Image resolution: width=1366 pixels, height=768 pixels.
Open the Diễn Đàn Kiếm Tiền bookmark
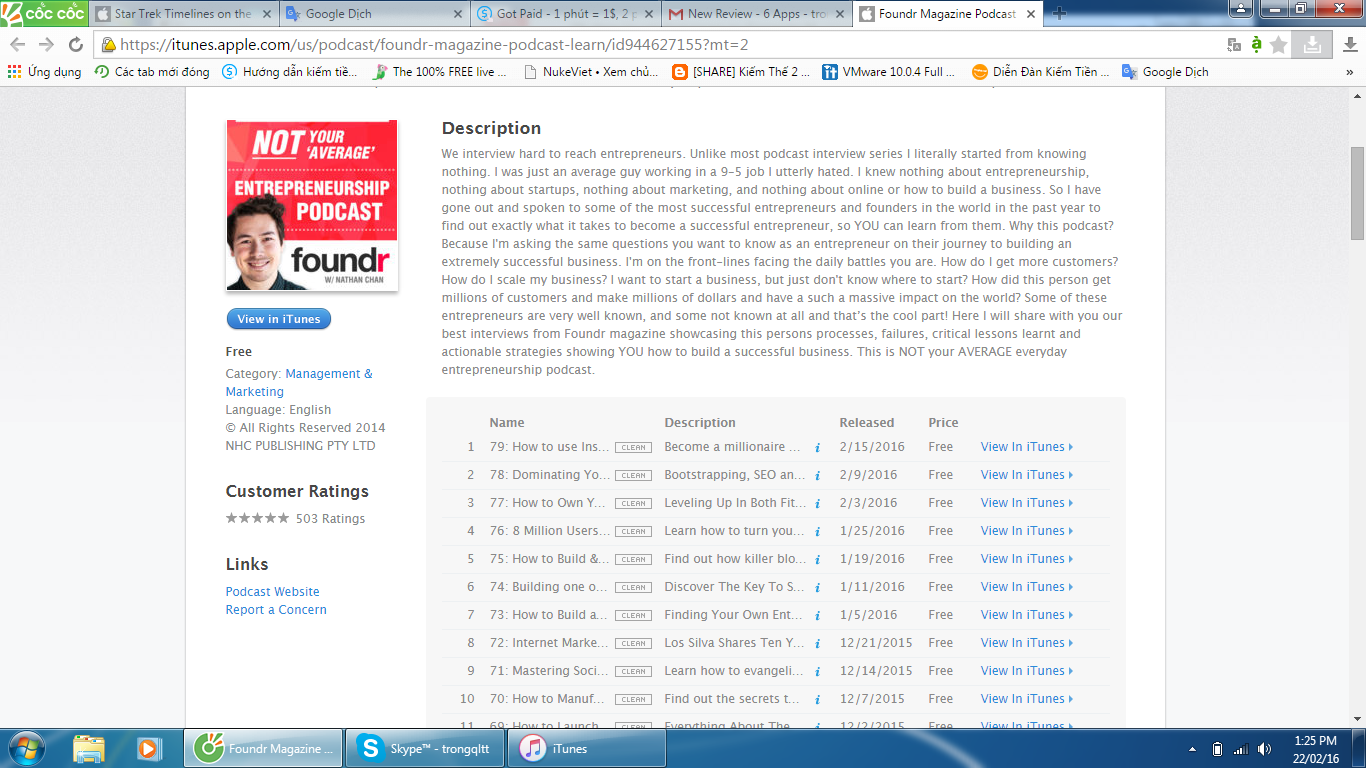[x=1040, y=72]
